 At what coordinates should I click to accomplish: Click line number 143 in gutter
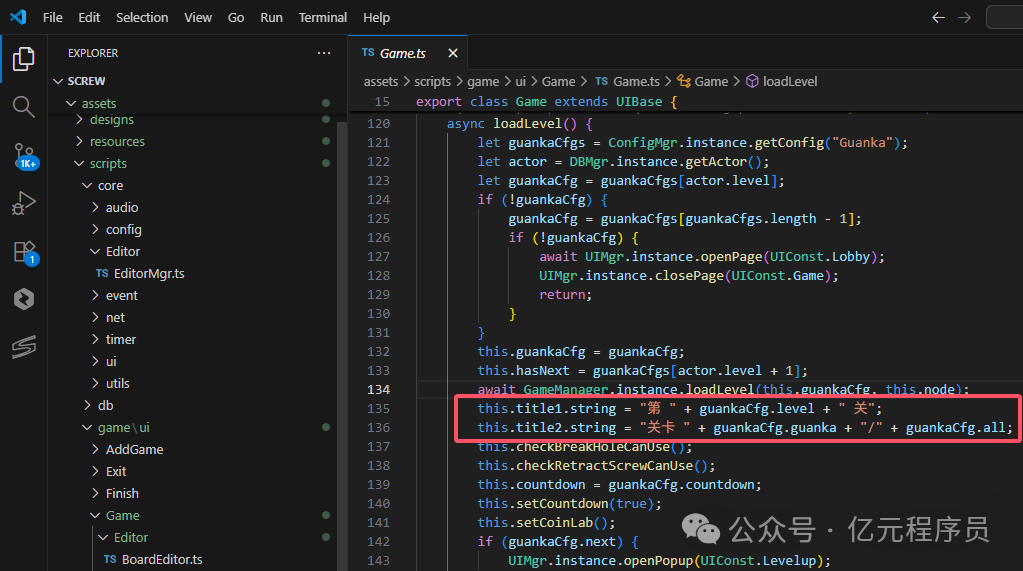378,561
